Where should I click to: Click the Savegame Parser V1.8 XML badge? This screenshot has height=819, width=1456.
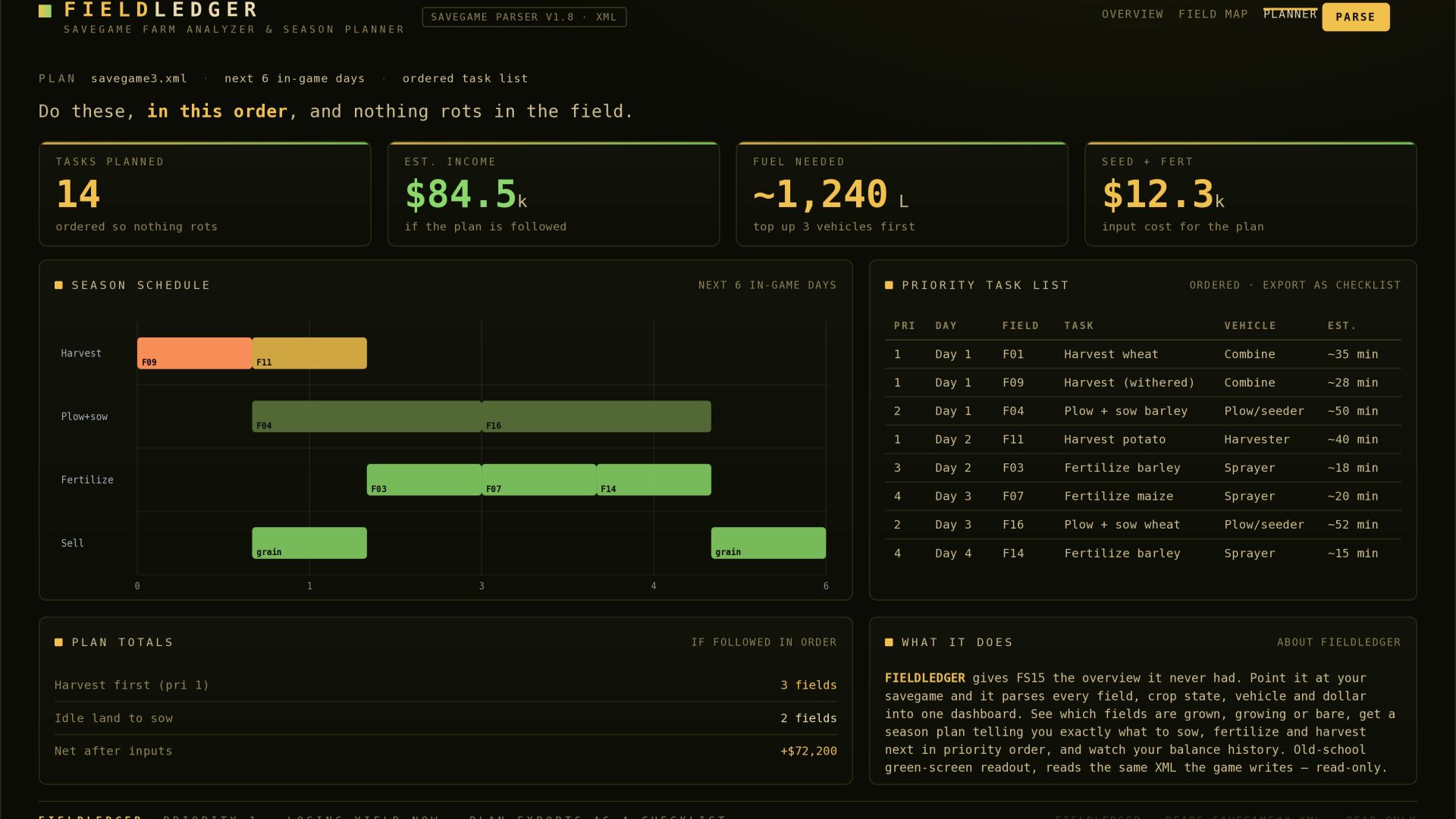(x=524, y=17)
